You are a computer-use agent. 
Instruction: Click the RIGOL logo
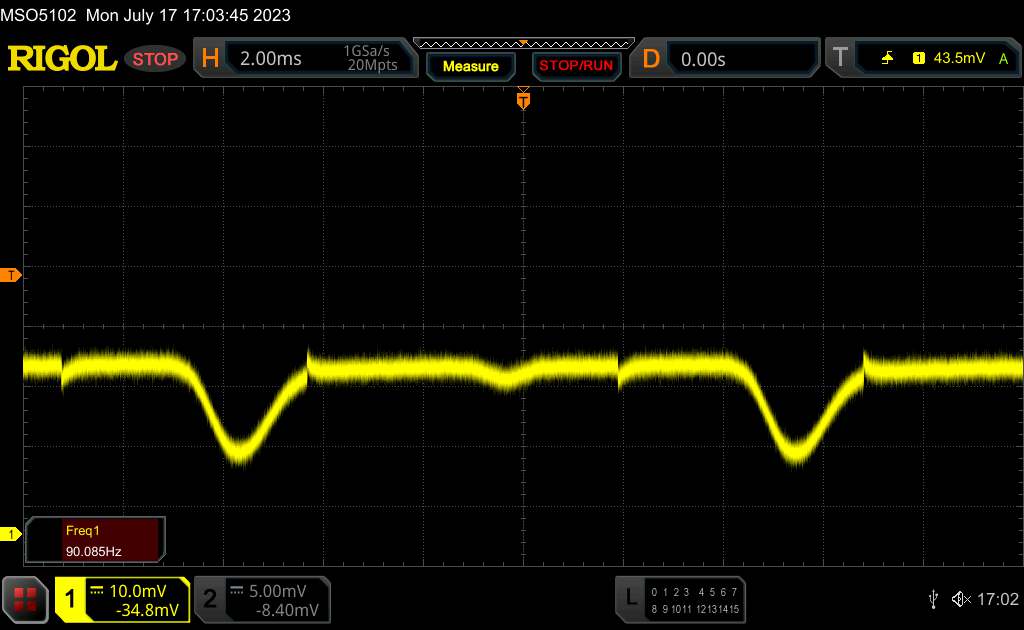pyautogui.click(x=62, y=59)
